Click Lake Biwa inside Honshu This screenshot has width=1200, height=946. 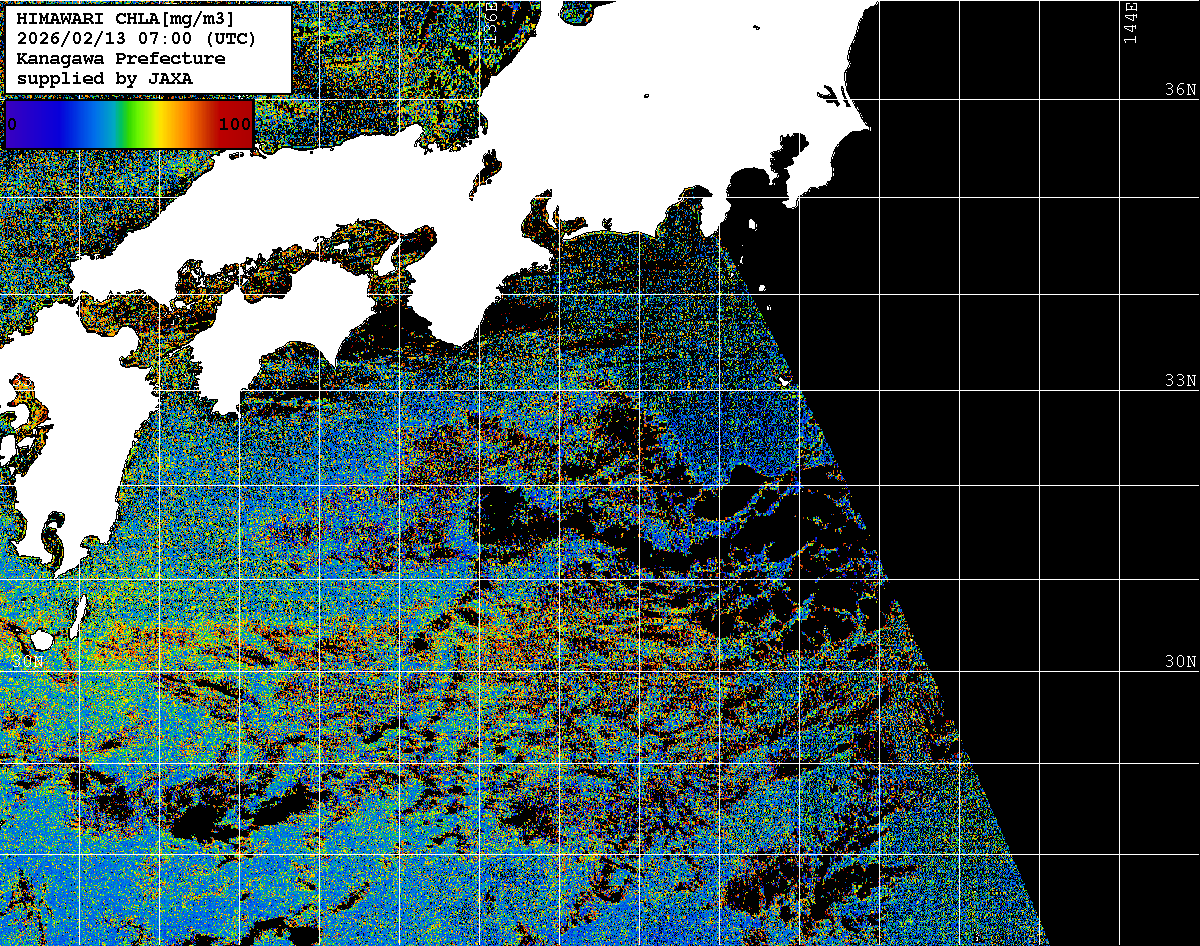pyautogui.click(x=488, y=170)
